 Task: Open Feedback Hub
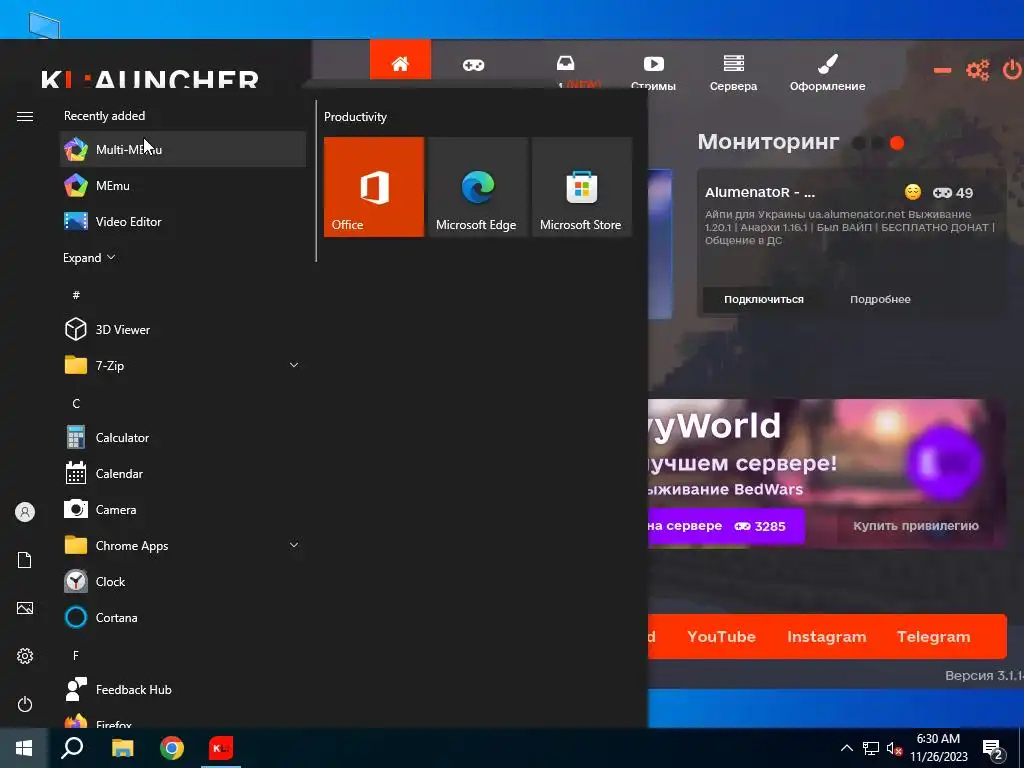click(x=183, y=690)
